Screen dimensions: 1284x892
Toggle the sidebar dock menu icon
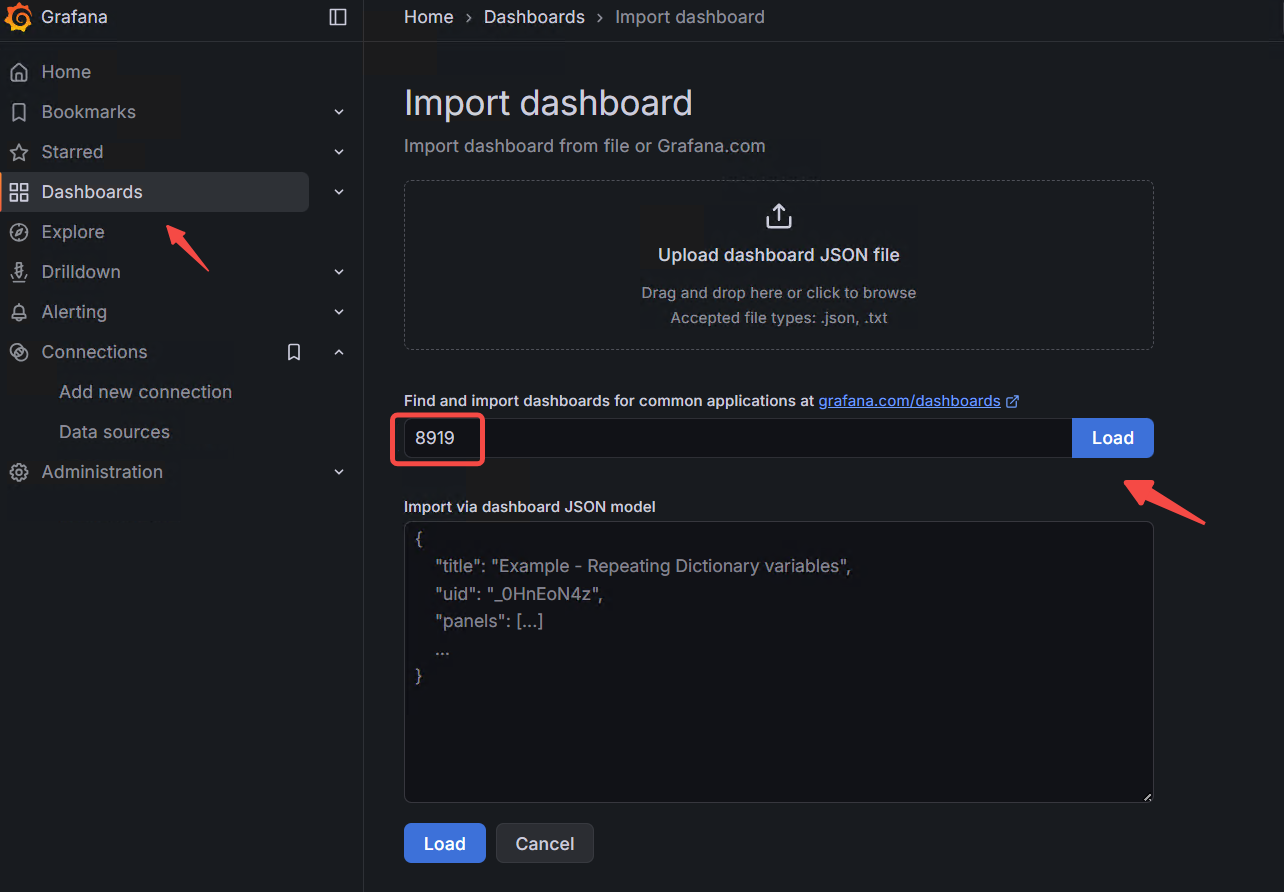(x=338, y=17)
